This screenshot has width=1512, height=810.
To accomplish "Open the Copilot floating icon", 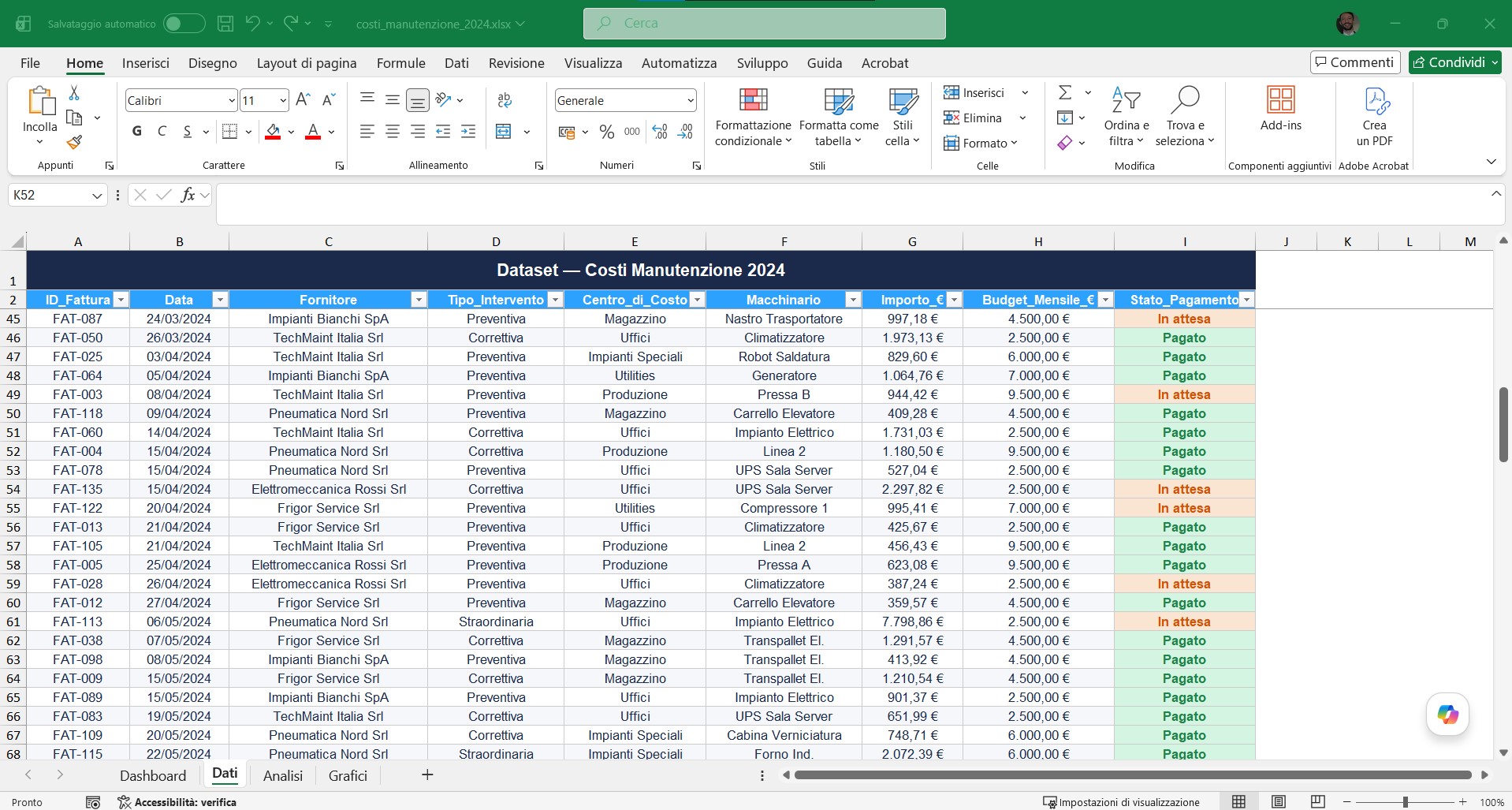I will tap(1447, 715).
